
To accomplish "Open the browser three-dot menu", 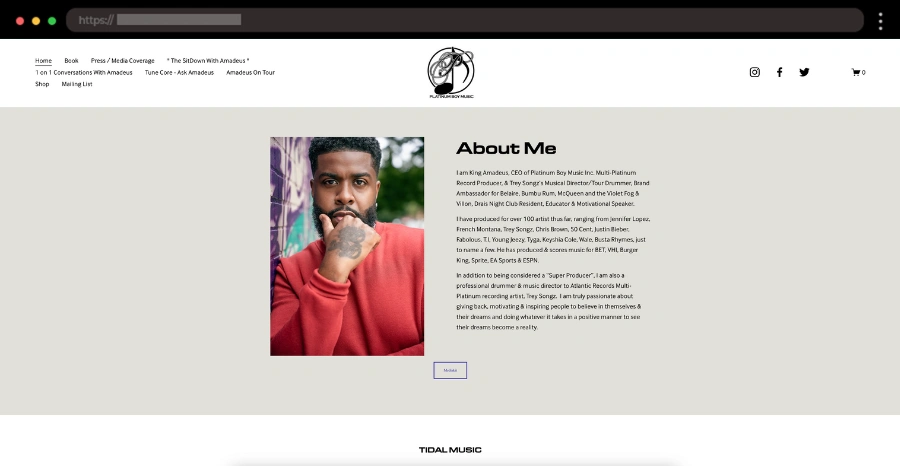I will point(880,21).
